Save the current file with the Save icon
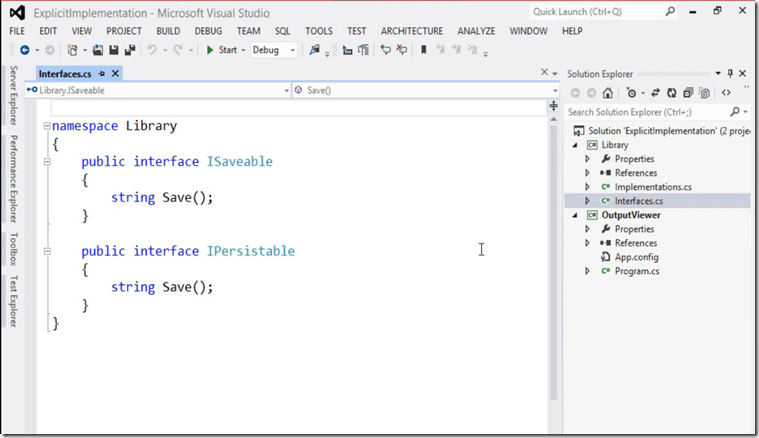 114,50
